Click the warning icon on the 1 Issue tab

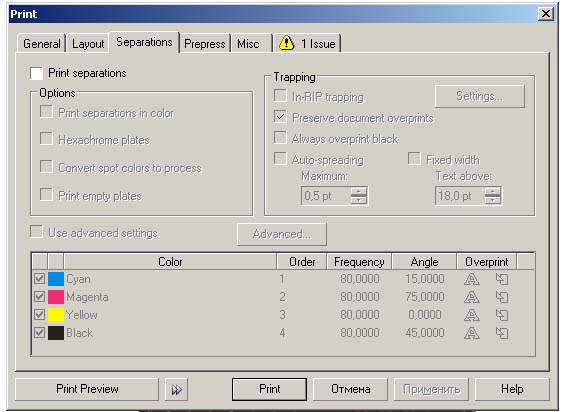[x=286, y=43]
